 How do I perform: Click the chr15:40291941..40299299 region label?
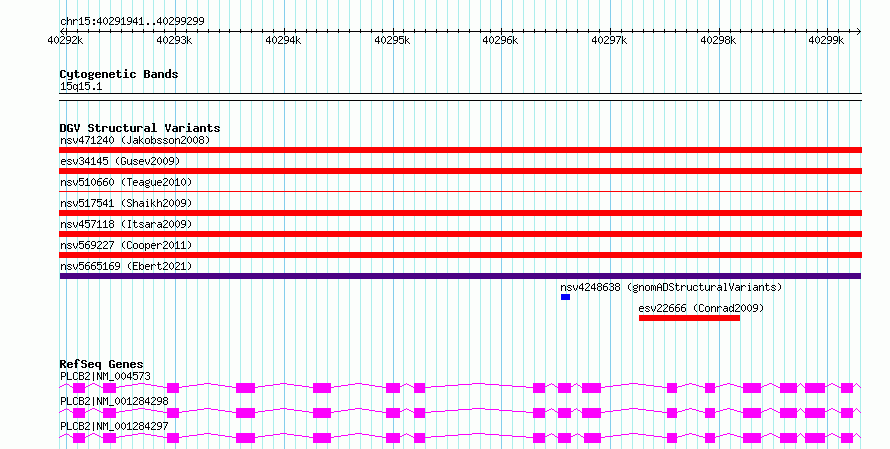pos(132,22)
